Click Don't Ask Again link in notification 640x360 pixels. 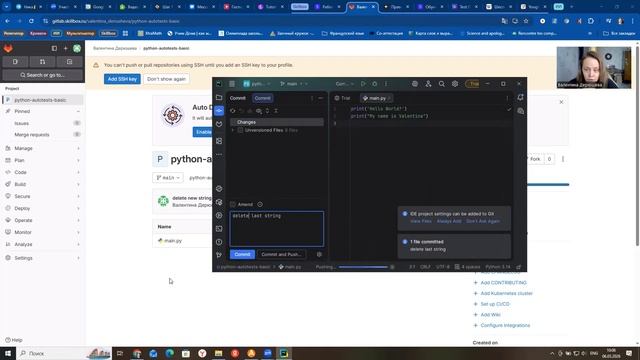pyautogui.click(x=483, y=221)
